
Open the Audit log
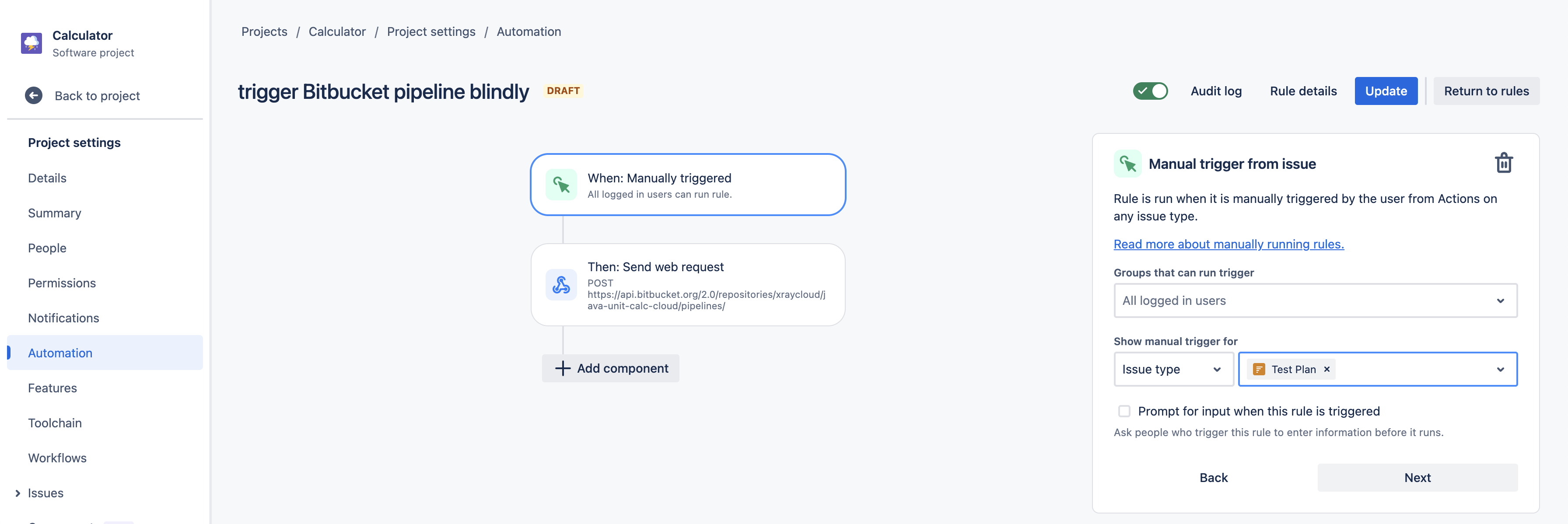(1215, 91)
